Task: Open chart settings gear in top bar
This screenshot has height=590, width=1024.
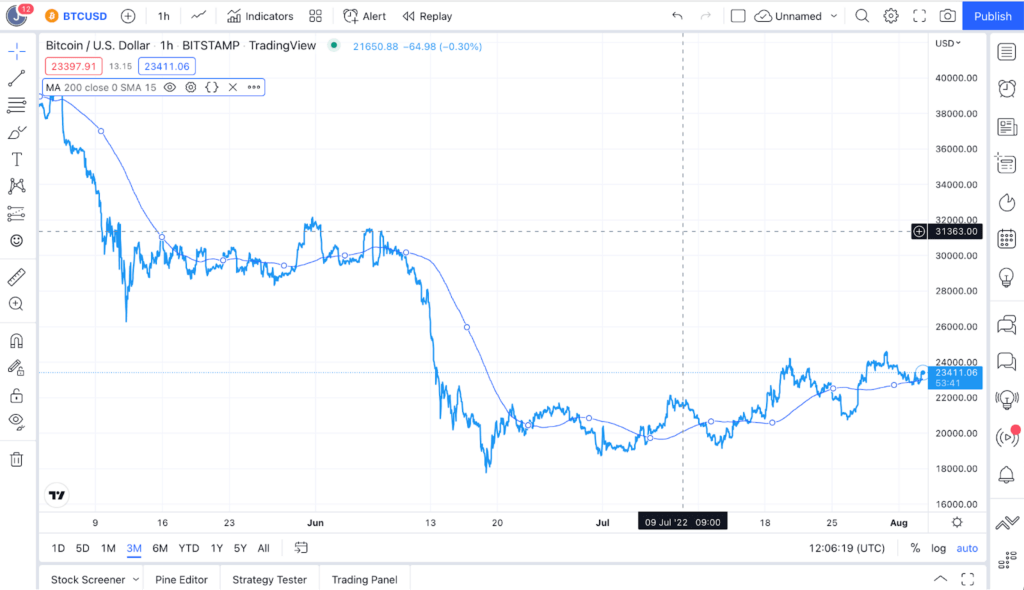Action: pyautogui.click(x=891, y=16)
